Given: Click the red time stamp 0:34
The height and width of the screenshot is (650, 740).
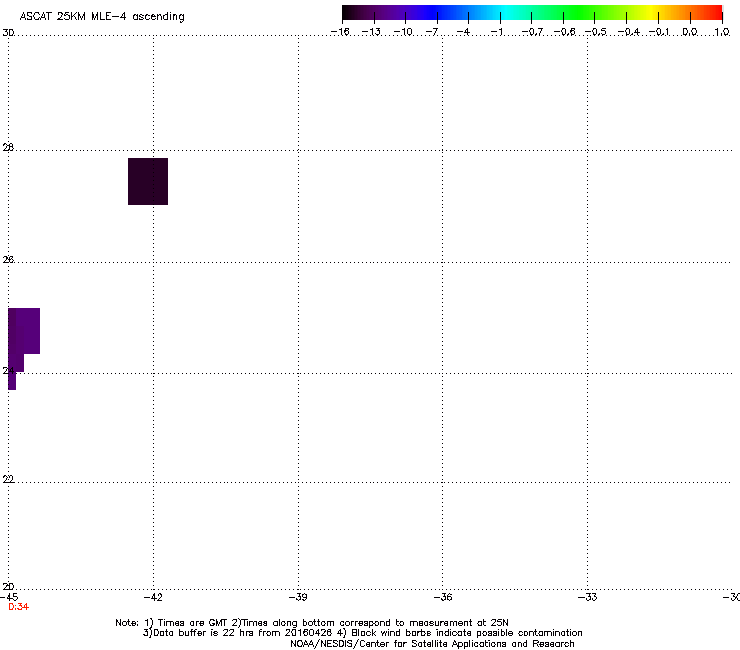Looking at the screenshot, I should coord(18,607).
